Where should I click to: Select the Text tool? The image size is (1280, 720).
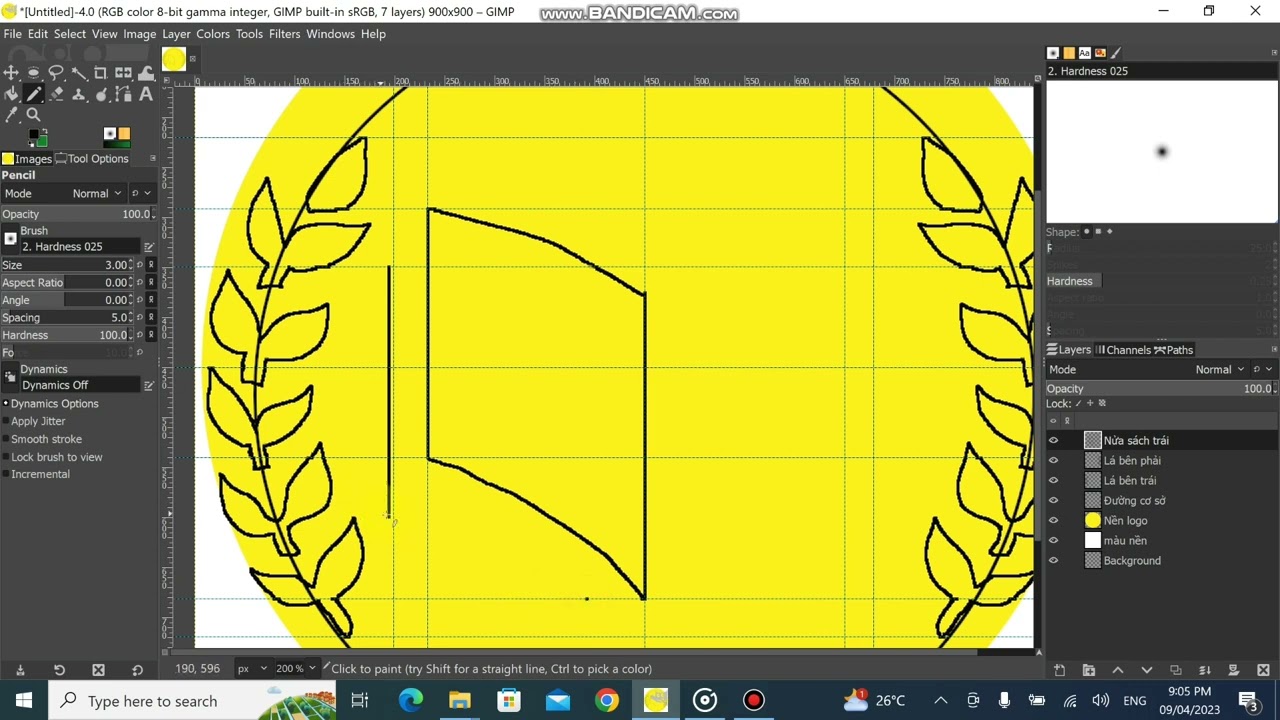(x=146, y=94)
